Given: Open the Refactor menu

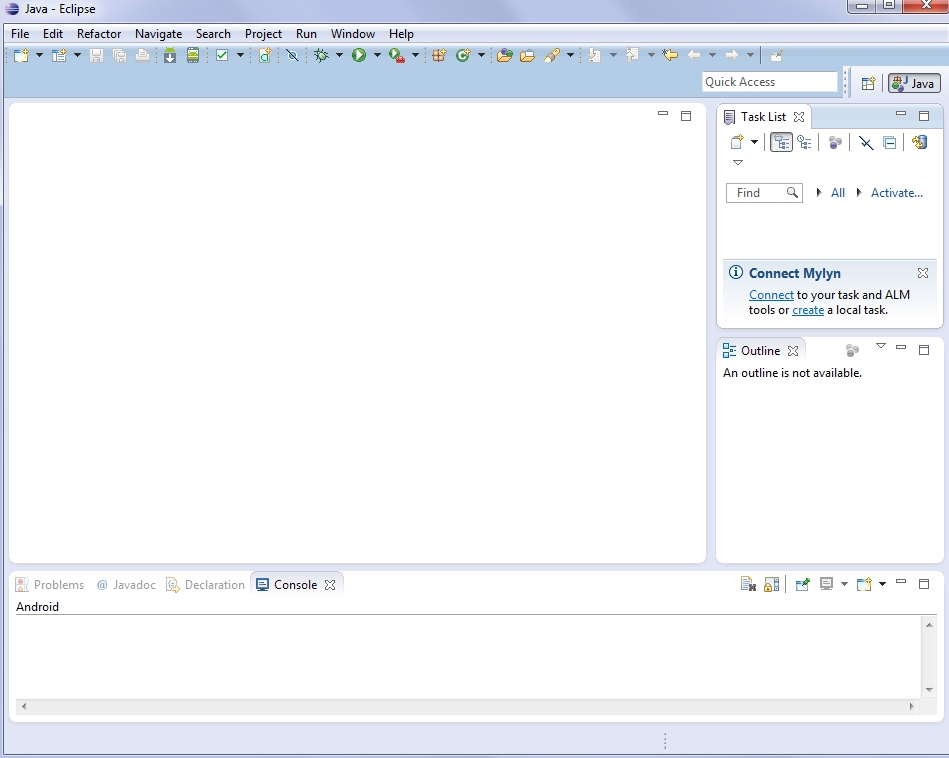Looking at the screenshot, I should click(x=99, y=34).
